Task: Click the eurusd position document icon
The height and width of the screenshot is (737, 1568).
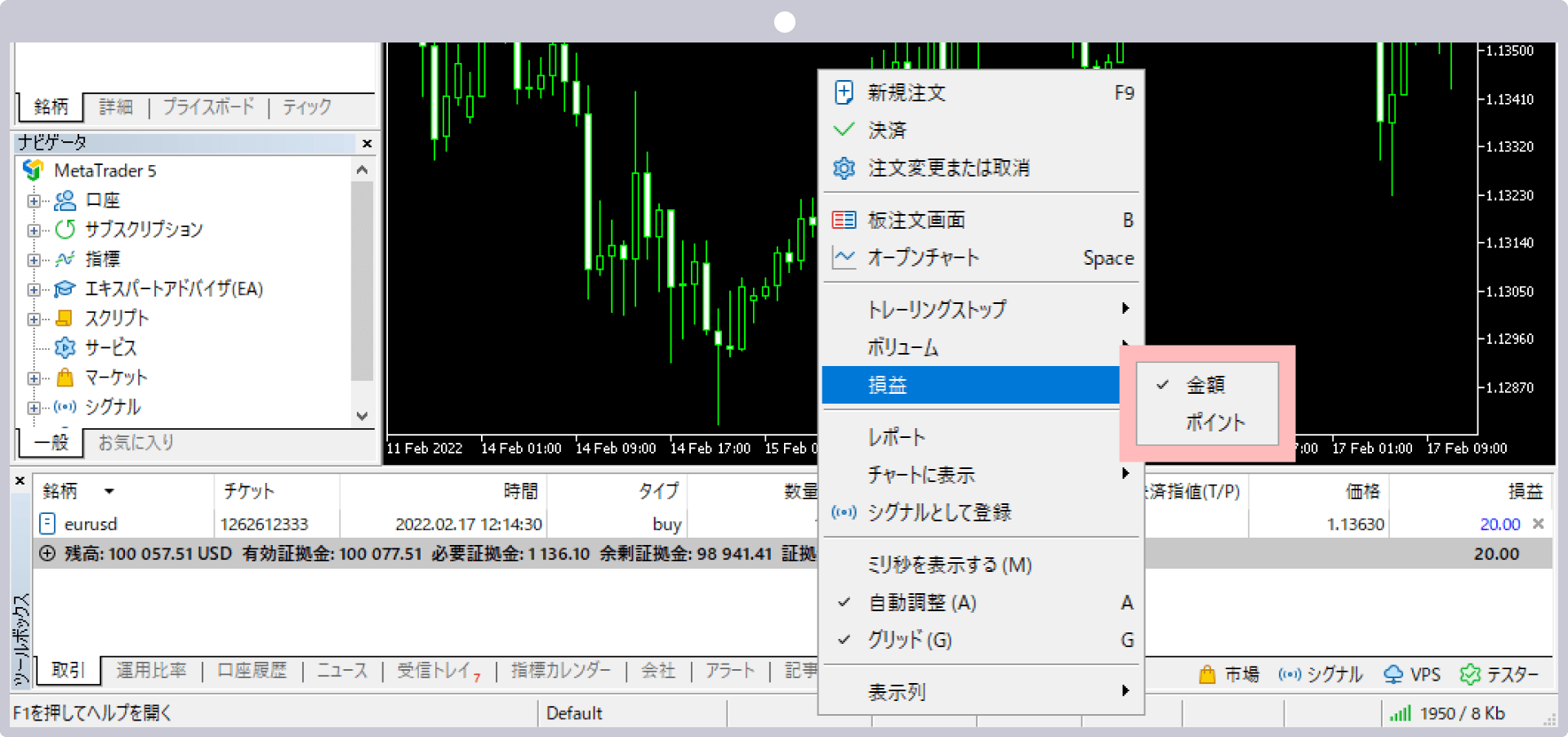Action: (47, 523)
